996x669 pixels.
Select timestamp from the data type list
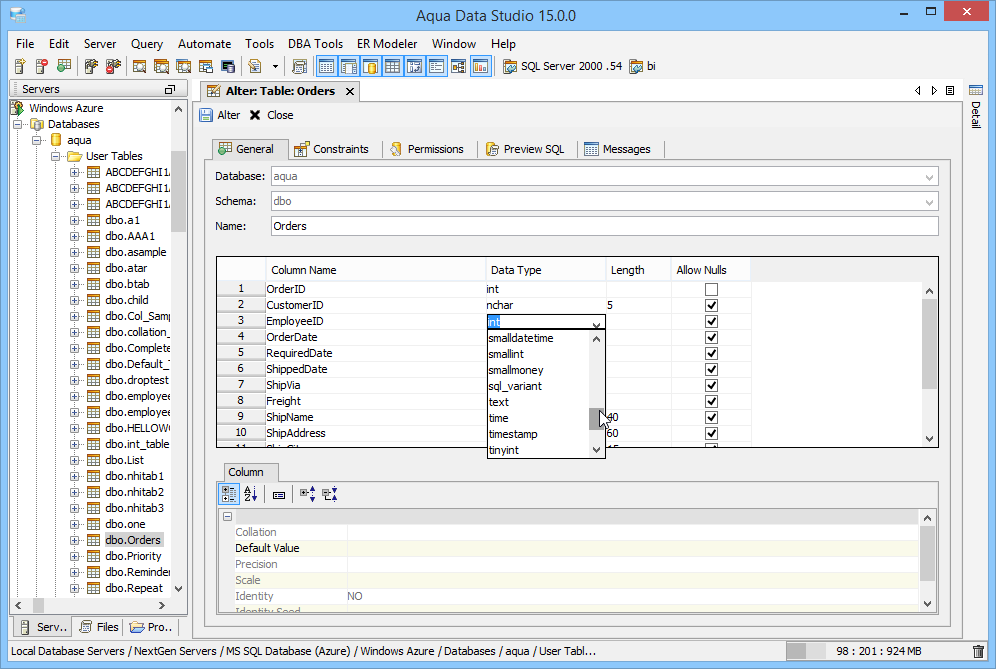click(x=513, y=434)
